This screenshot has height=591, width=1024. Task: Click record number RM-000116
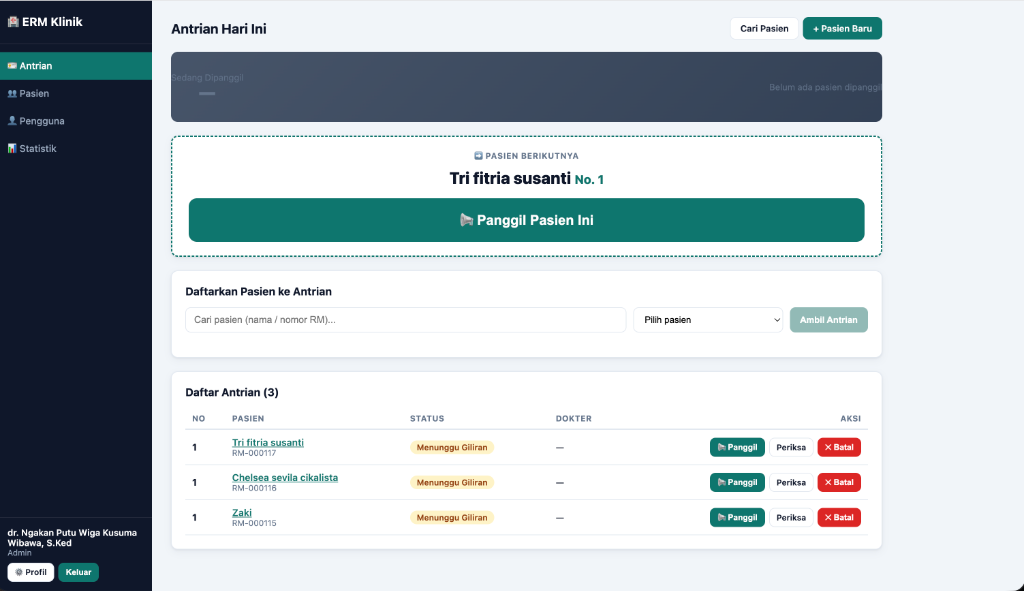pos(254,488)
